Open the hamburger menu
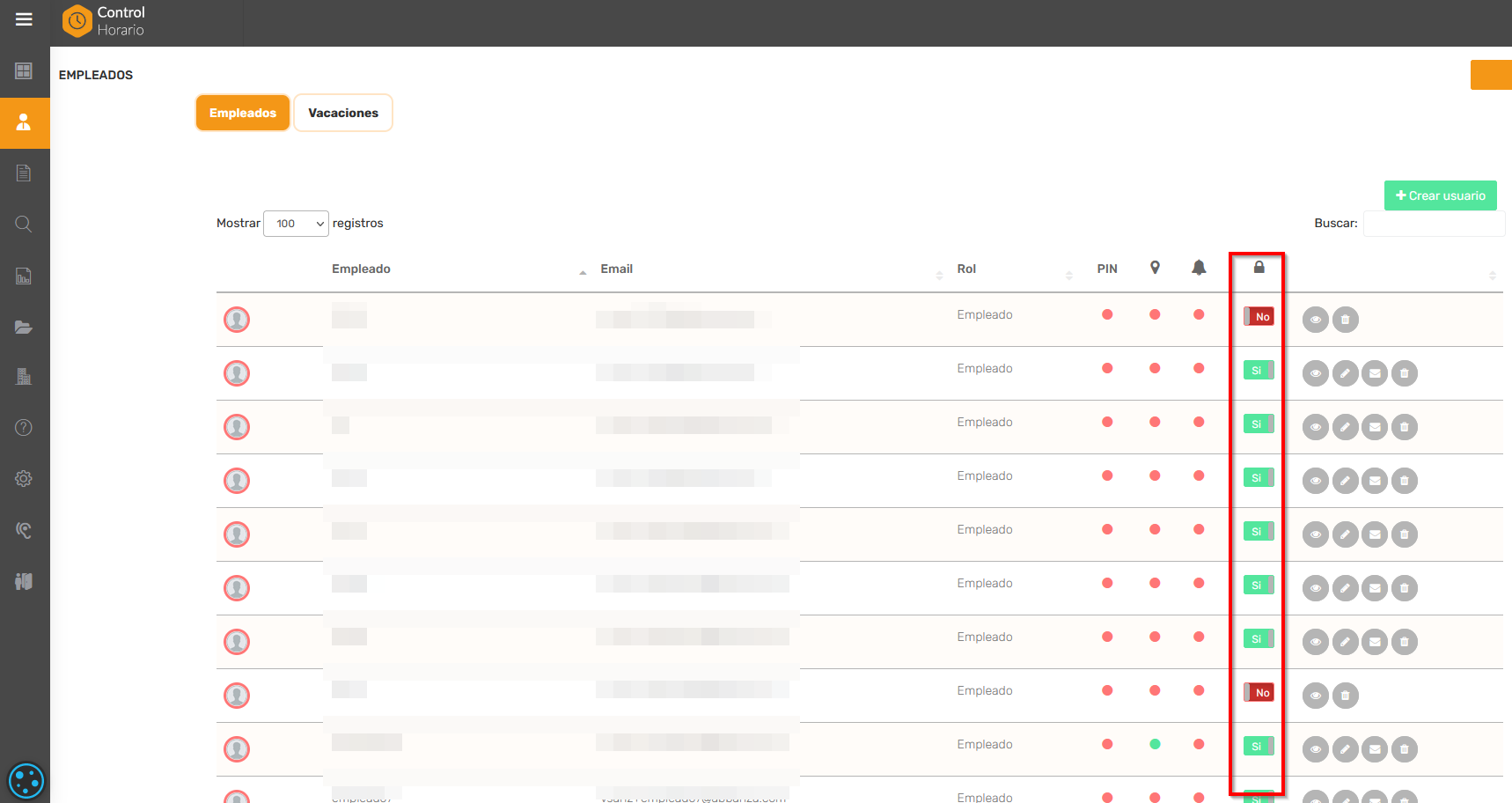1512x803 pixels. 24,19
